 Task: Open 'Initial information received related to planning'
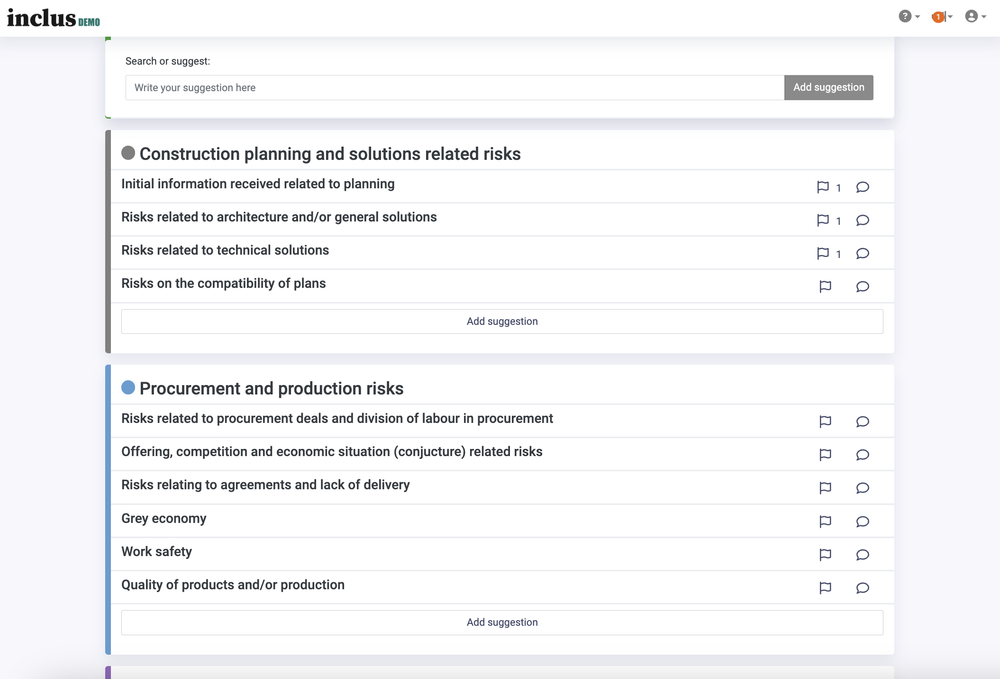[258, 184]
